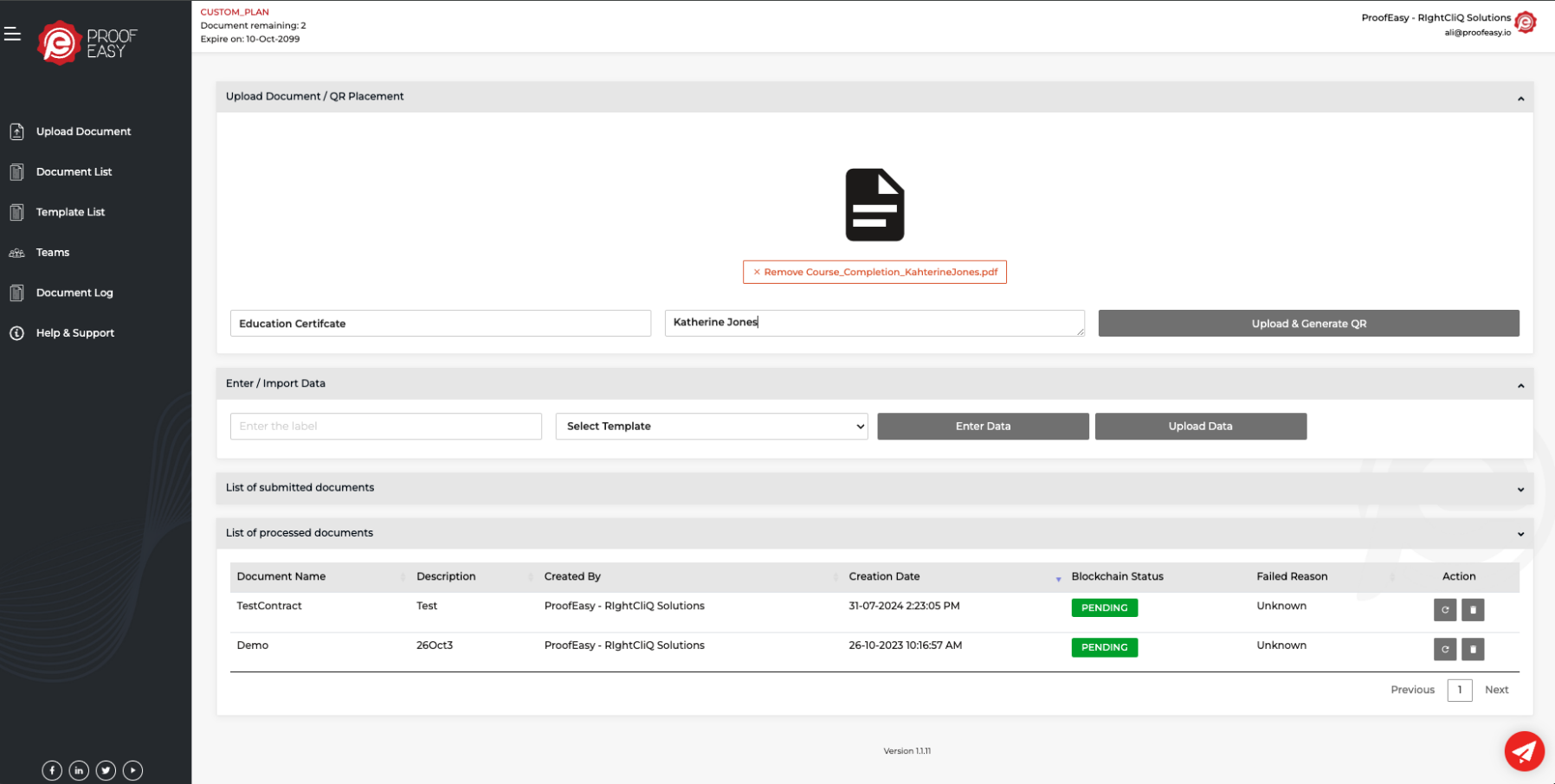Viewport: 1555px width, 784px height.
Task: Delete the Demo document
Action: click(1473, 649)
